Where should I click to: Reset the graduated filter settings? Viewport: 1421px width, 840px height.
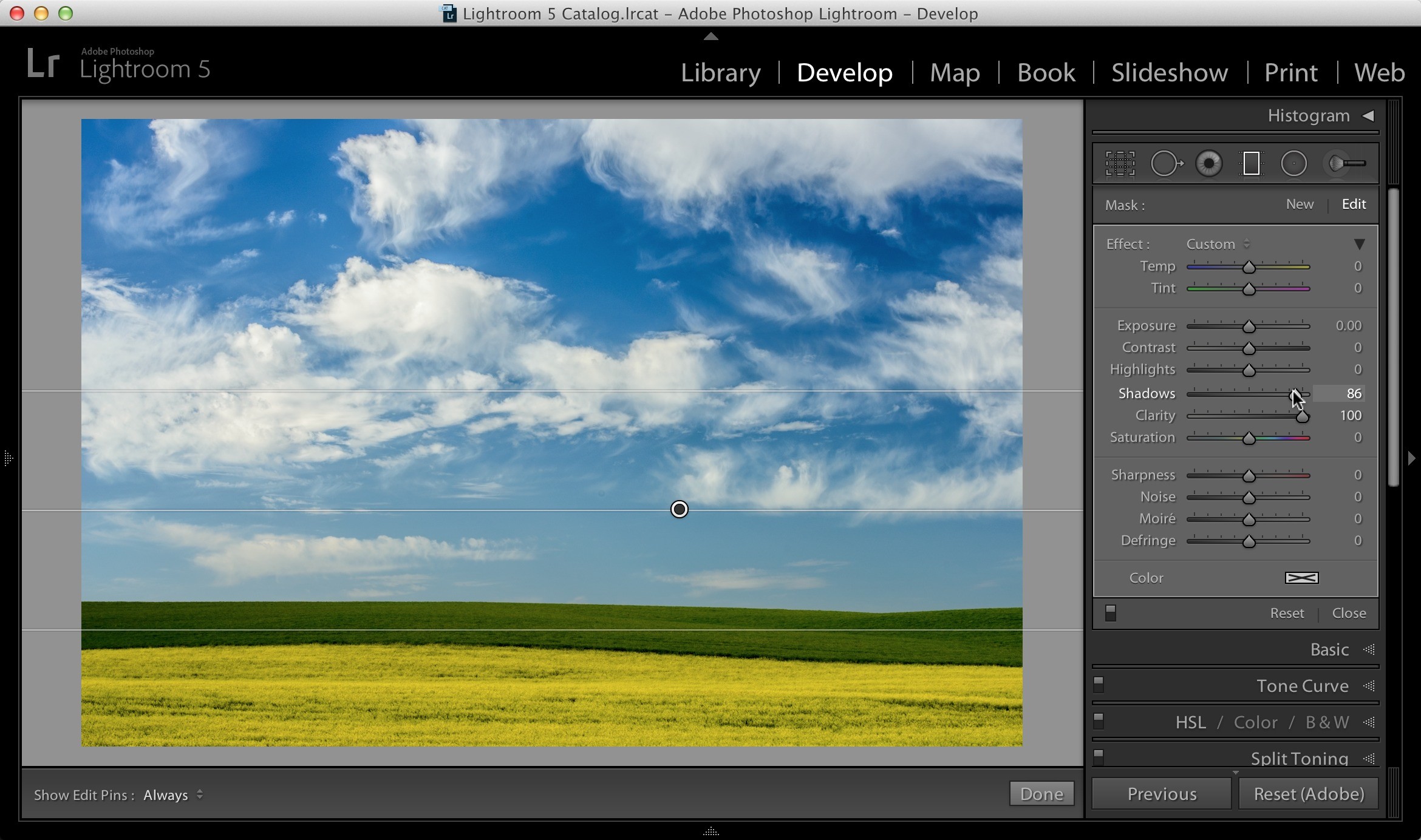pos(1287,613)
